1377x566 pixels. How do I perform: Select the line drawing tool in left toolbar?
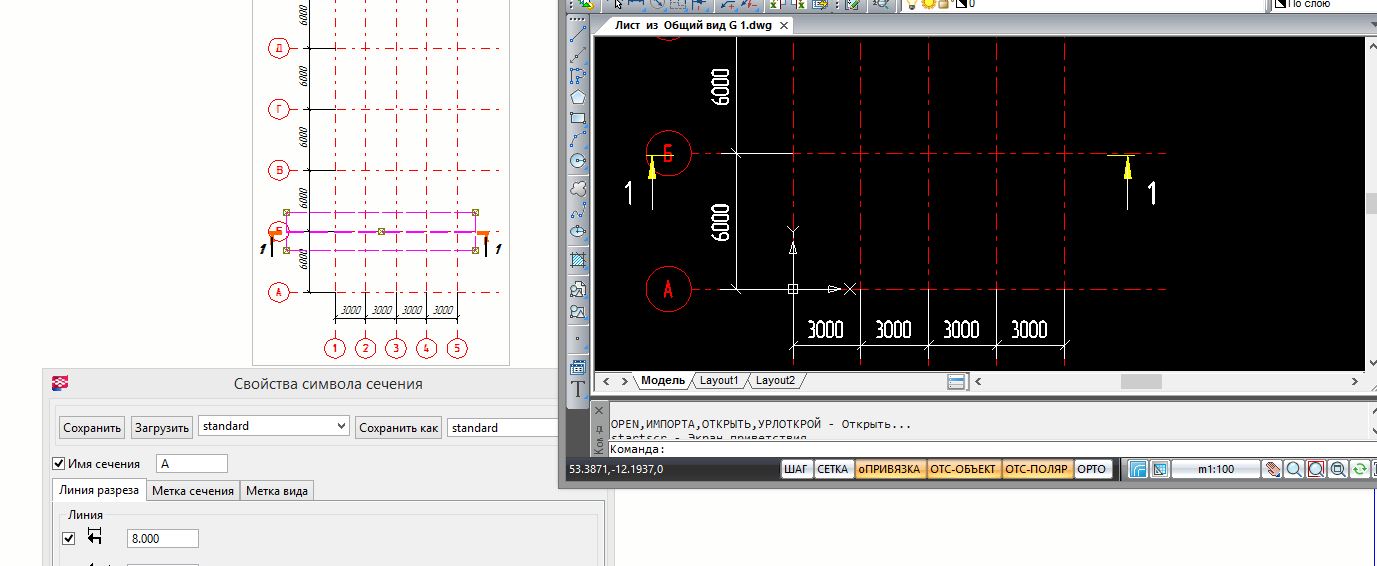(577, 32)
